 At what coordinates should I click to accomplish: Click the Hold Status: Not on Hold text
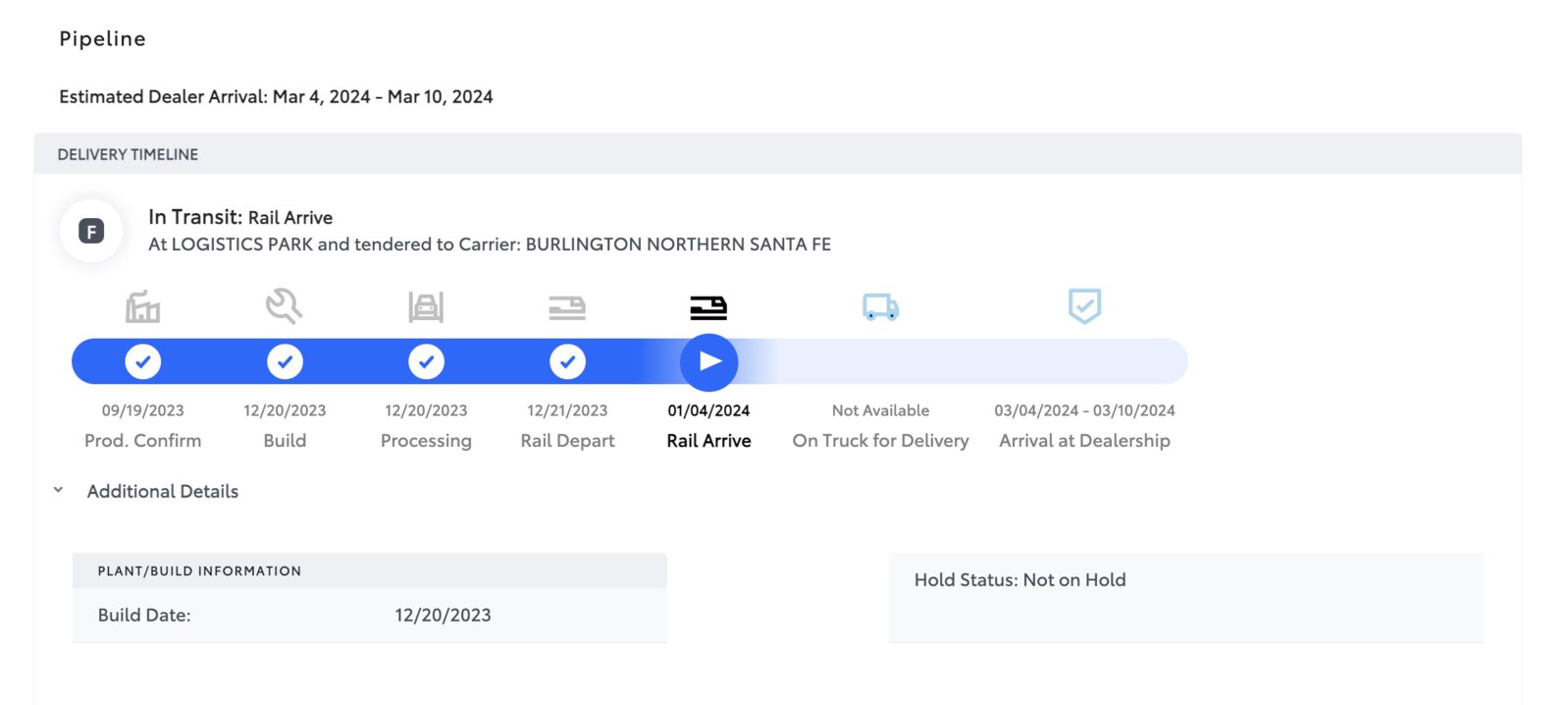point(1019,580)
